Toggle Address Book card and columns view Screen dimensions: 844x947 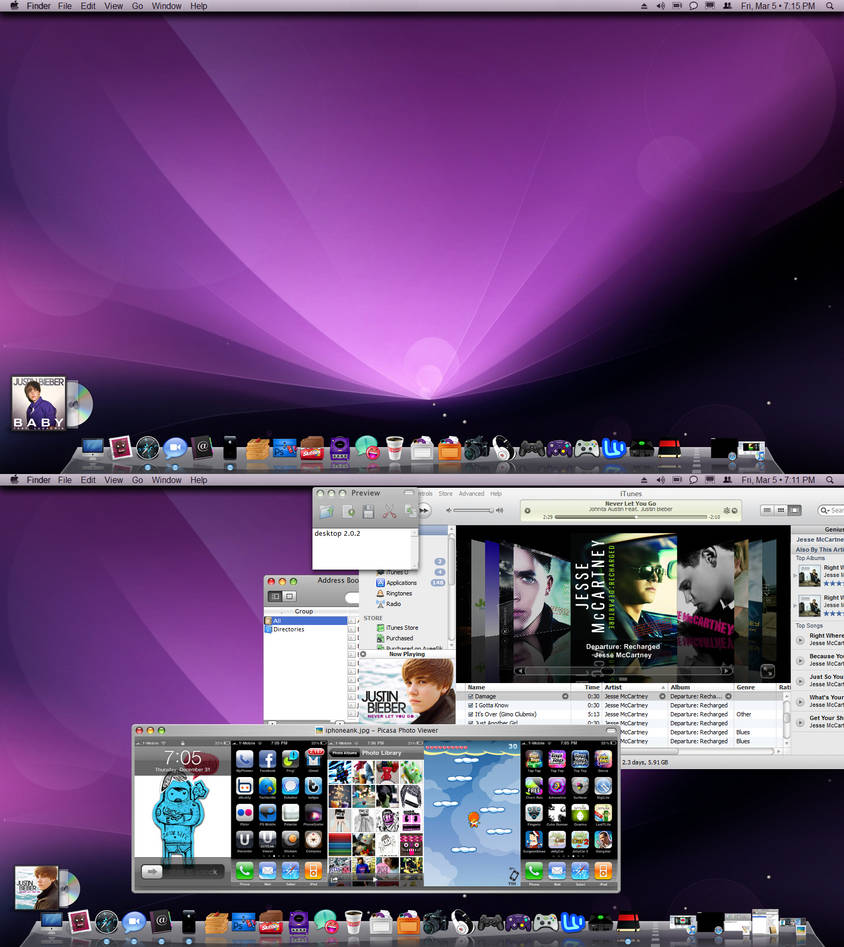(x=275, y=597)
